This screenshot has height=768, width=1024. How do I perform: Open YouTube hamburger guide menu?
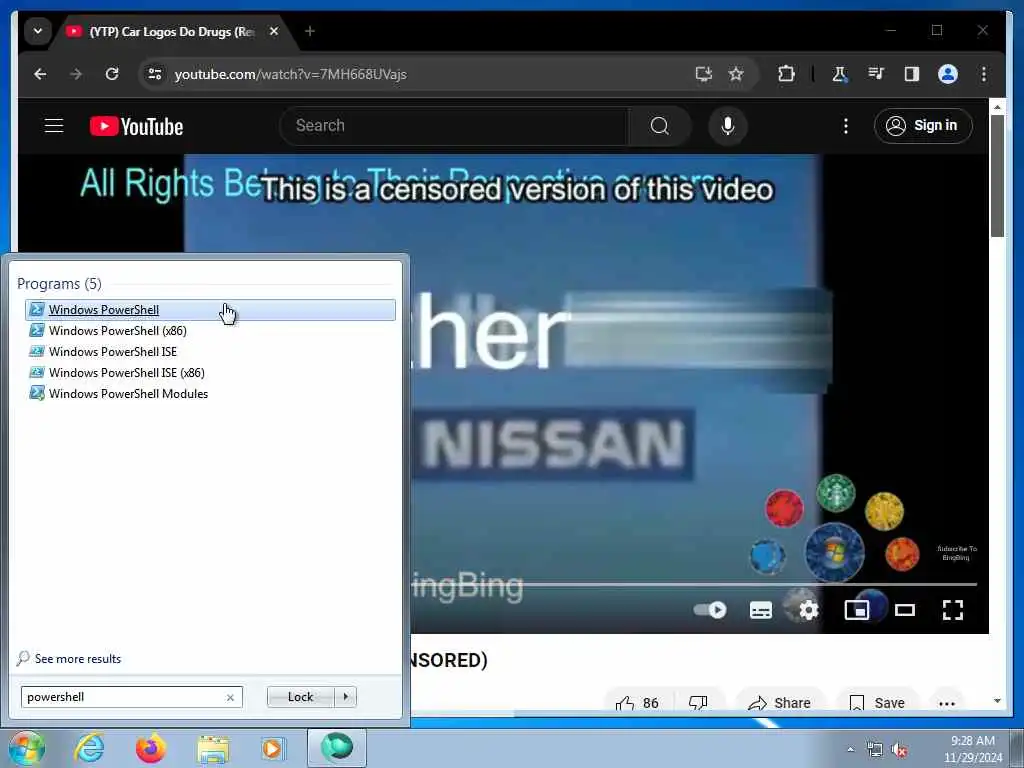54,125
